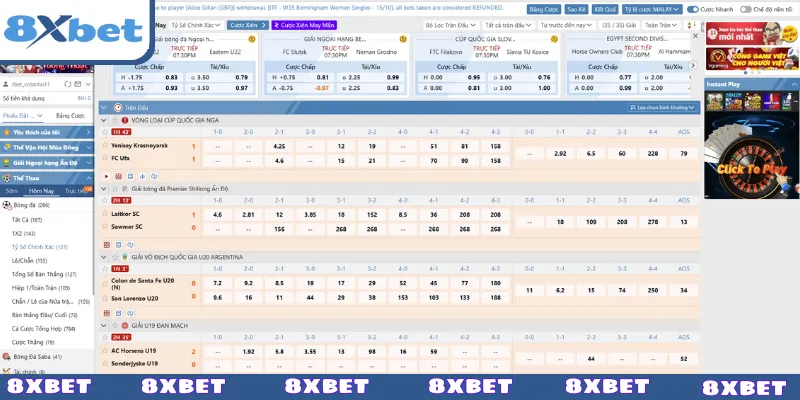This screenshot has width=800, height=400.
Task: Click the user avatar icon
Action: [6, 84]
